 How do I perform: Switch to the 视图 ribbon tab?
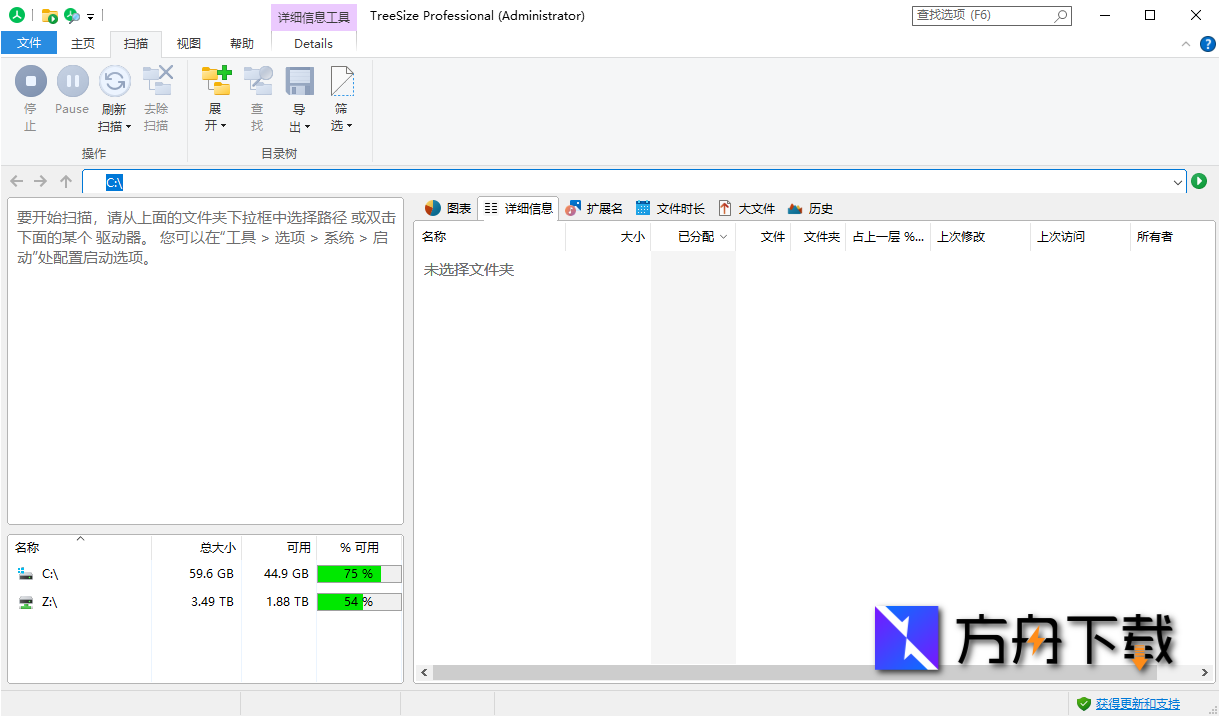coord(188,43)
